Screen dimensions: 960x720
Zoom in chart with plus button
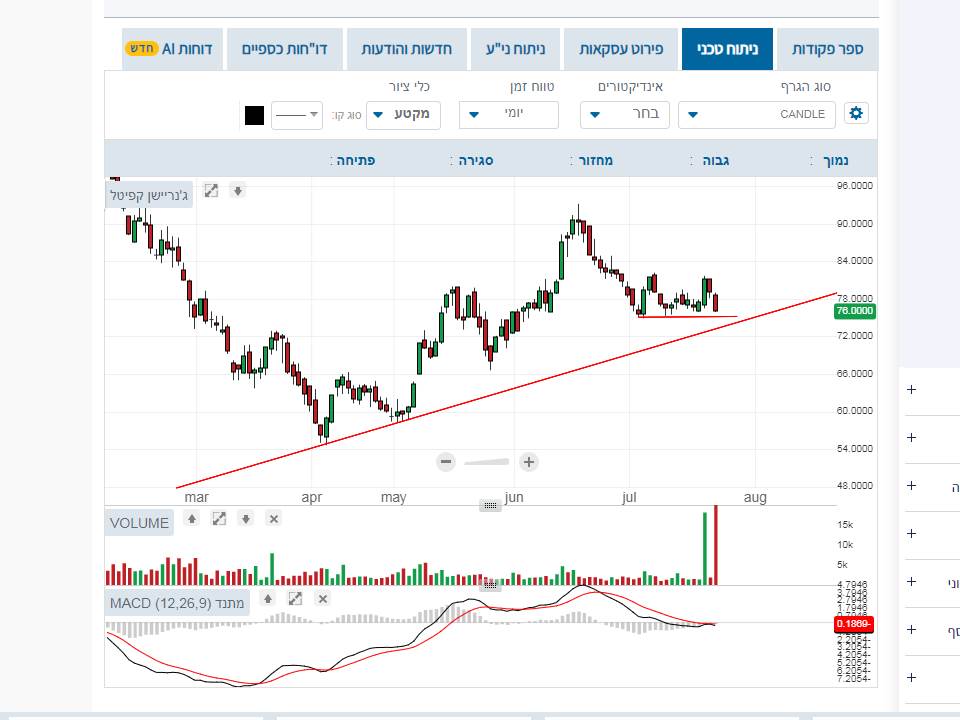pos(529,461)
